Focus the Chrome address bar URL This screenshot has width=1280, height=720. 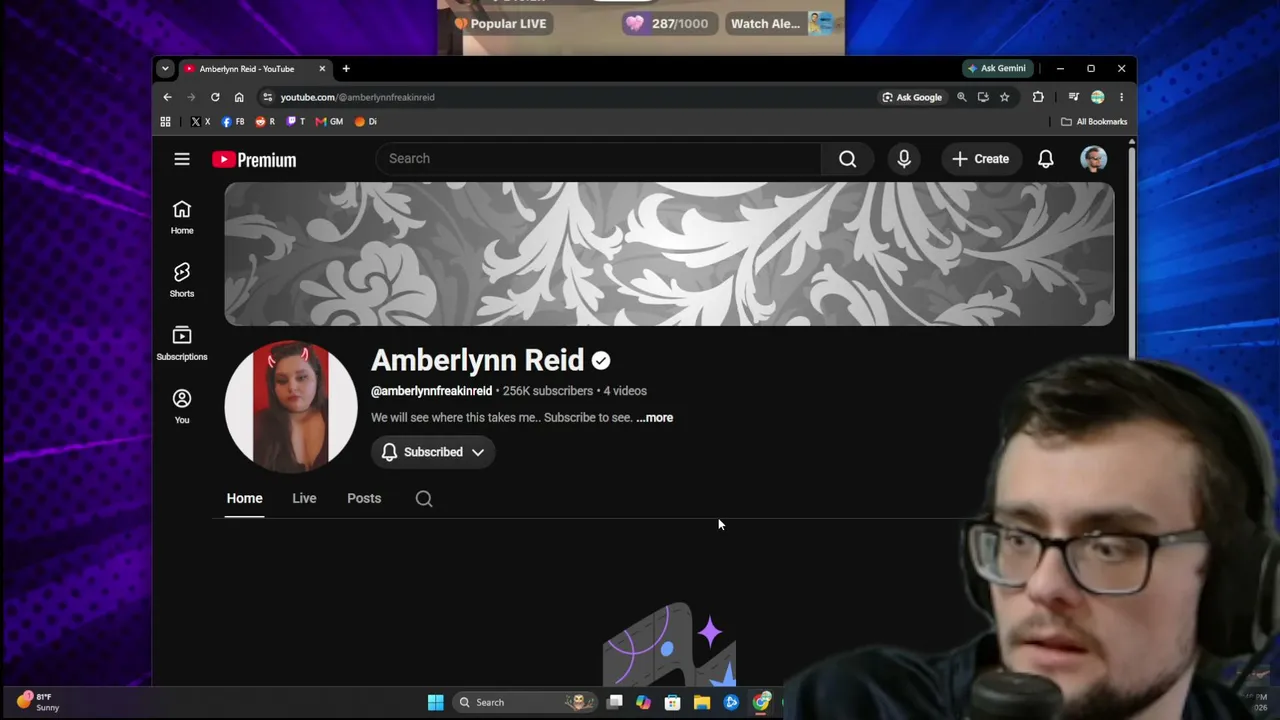(357, 97)
